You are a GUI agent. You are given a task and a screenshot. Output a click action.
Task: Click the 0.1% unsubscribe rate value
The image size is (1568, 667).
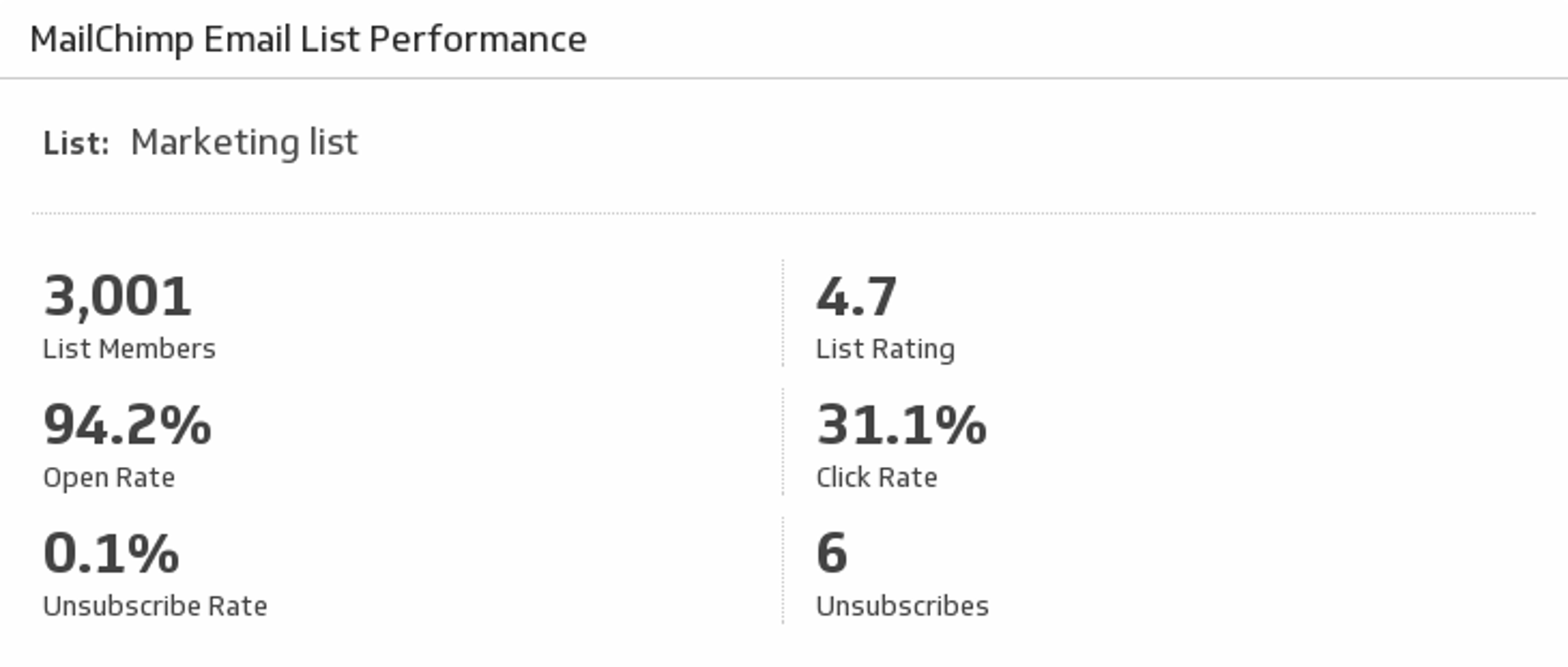pos(111,554)
